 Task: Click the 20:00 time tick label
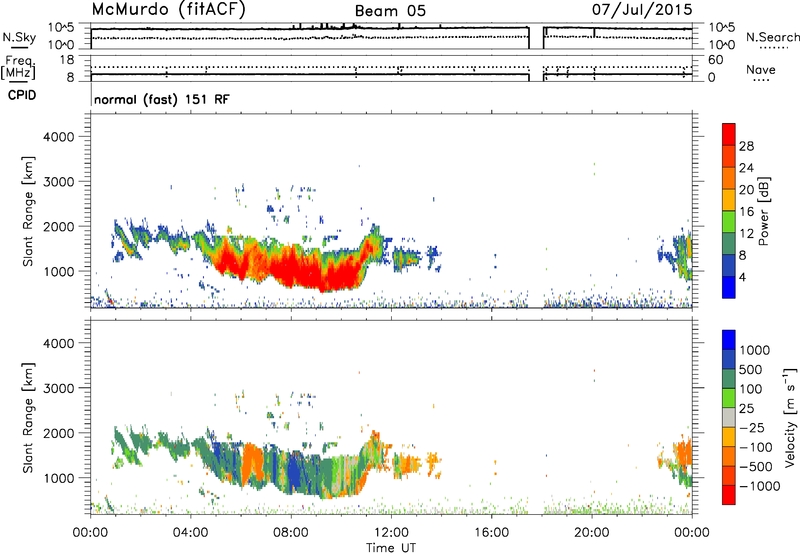coord(592,533)
